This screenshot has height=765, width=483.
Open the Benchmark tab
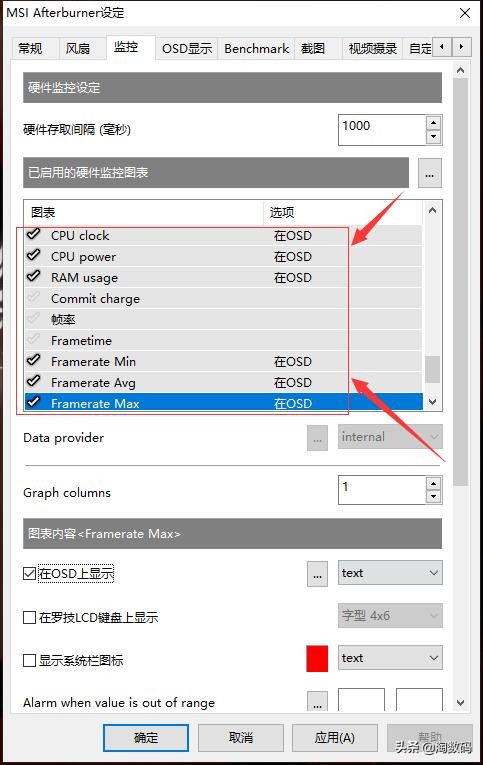click(x=256, y=48)
